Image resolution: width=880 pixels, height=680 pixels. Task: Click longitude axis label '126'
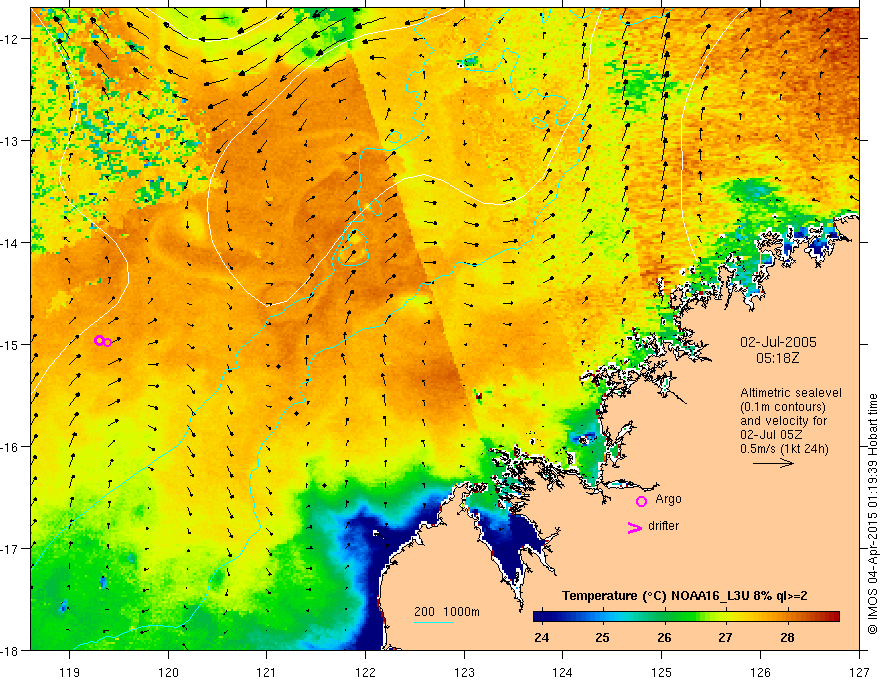tap(760, 673)
